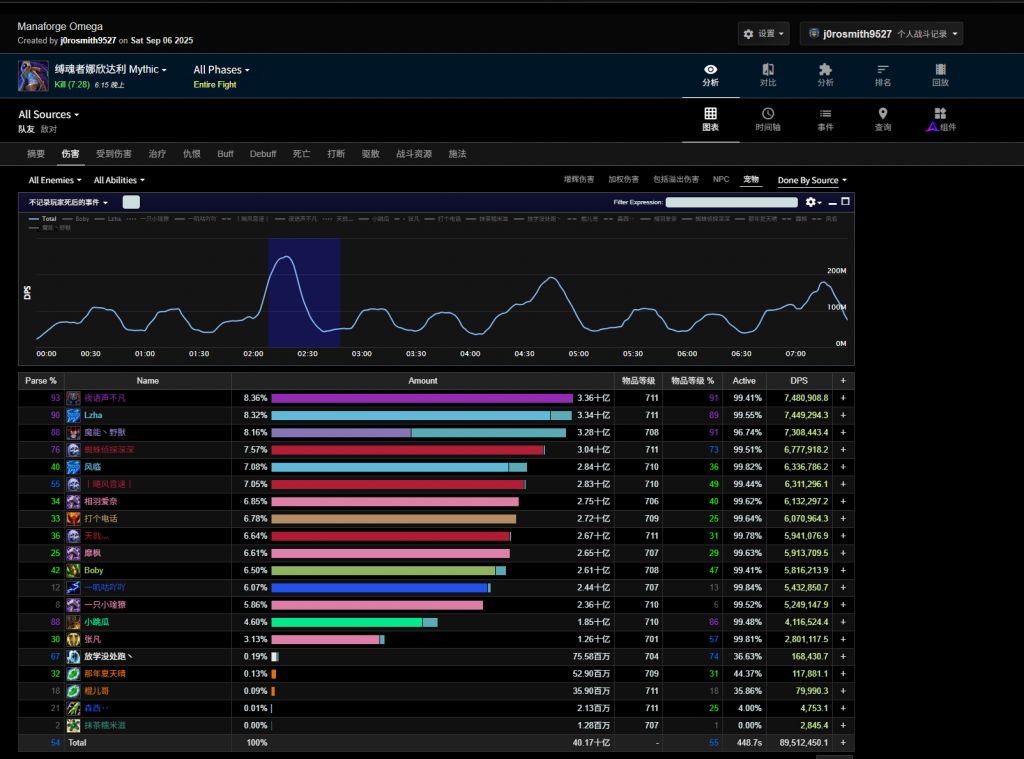Open the Done By Source dropdown
This screenshot has height=759, width=1024.
coord(811,181)
